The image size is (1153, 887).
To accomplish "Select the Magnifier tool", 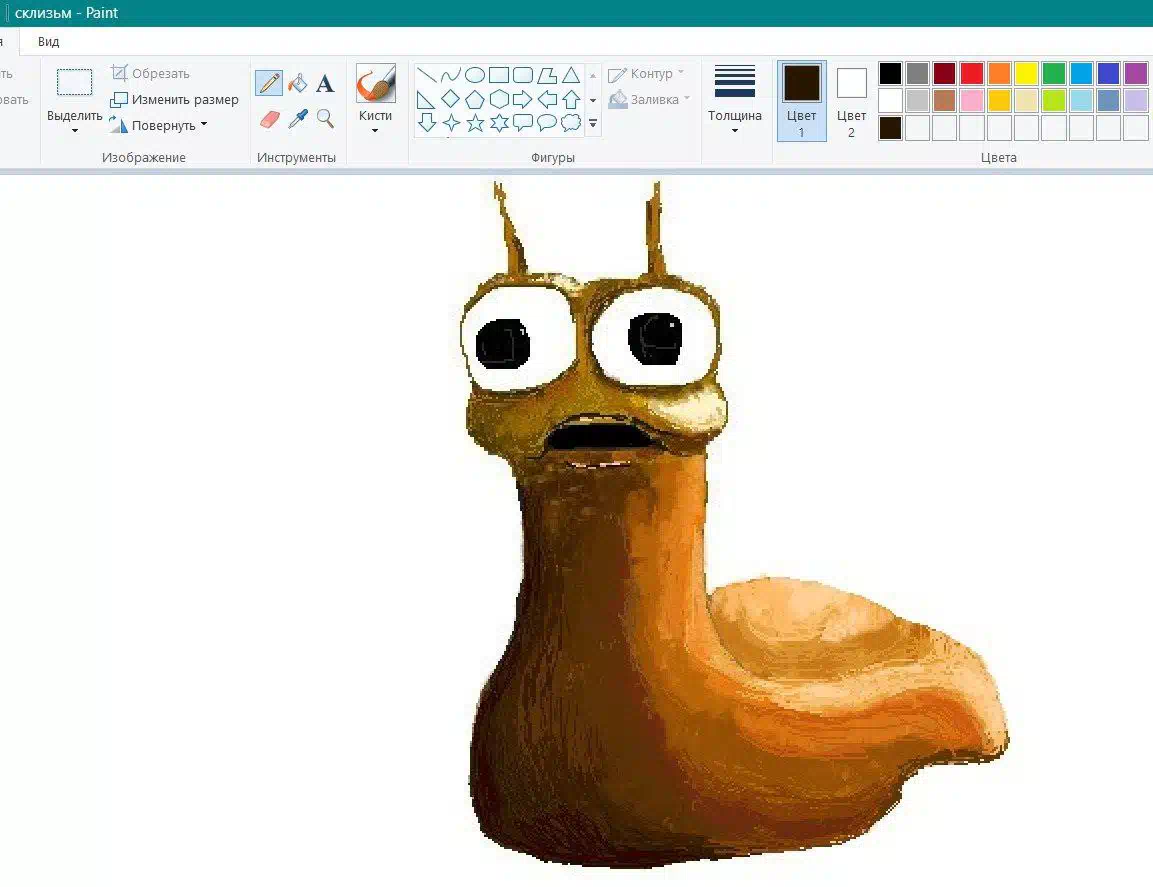I will (x=325, y=119).
